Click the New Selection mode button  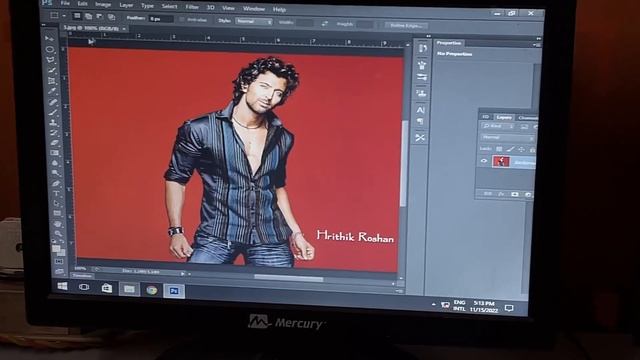(x=76, y=16)
